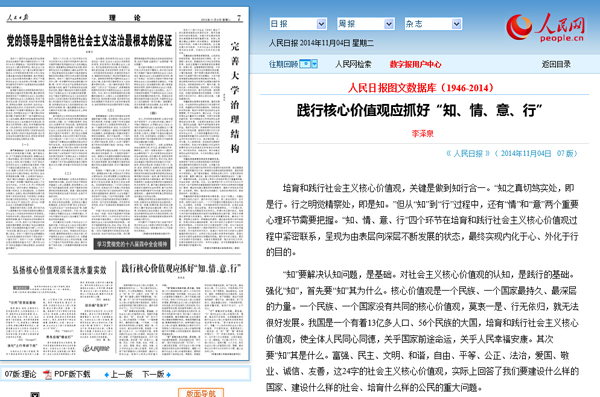Click the blue arrow before 上一版

click(107, 375)
